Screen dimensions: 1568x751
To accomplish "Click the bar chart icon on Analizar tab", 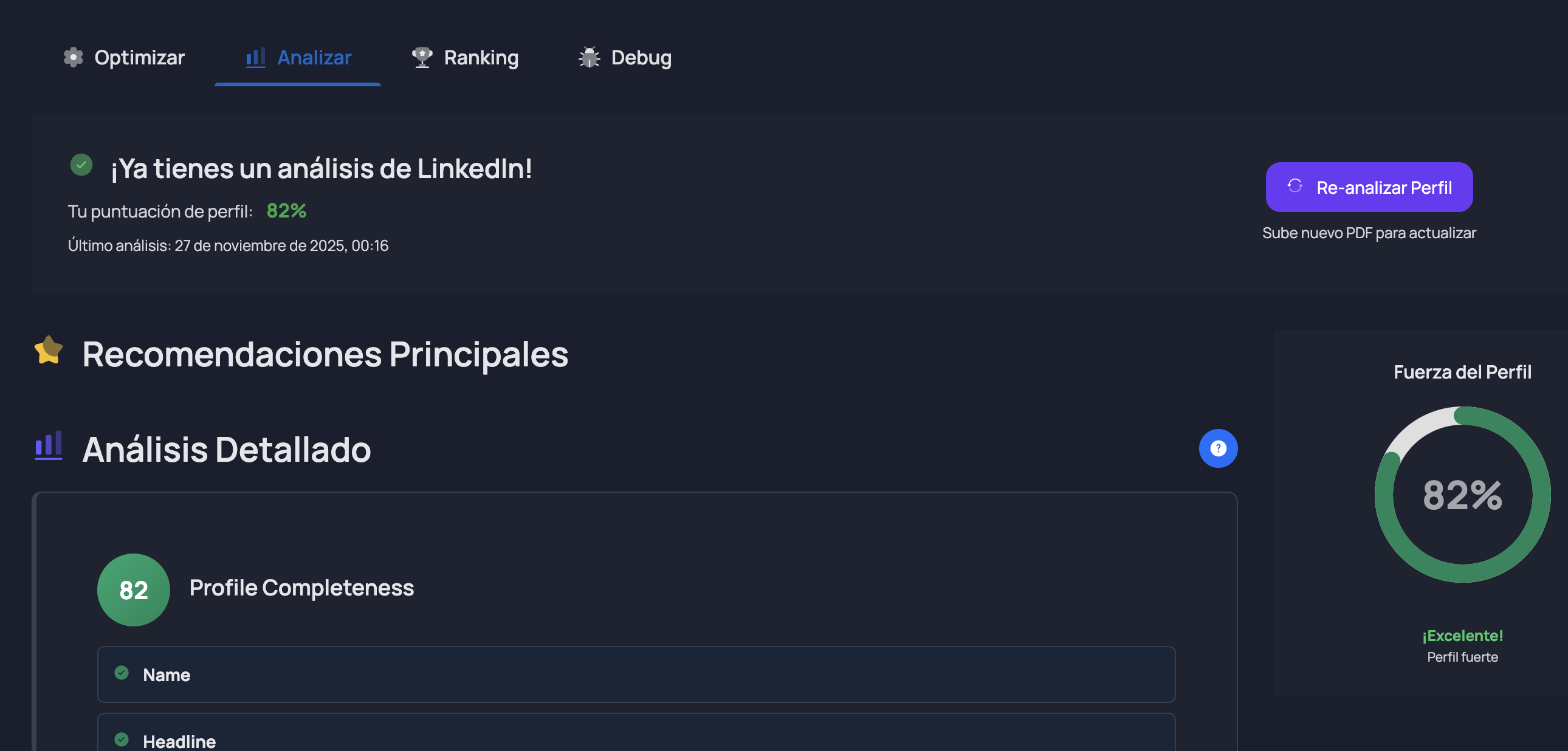I will [x=256, y=57].
